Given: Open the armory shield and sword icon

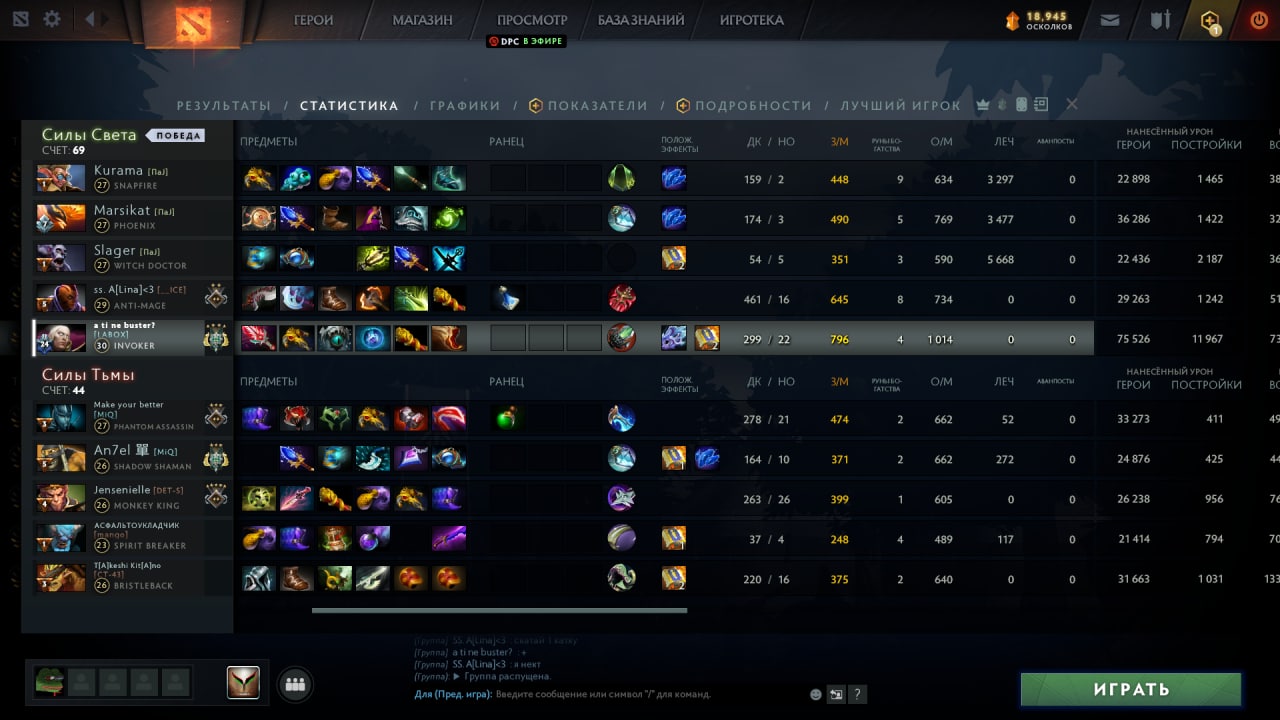Looking at the screenshot, I should click(1160, 19).
